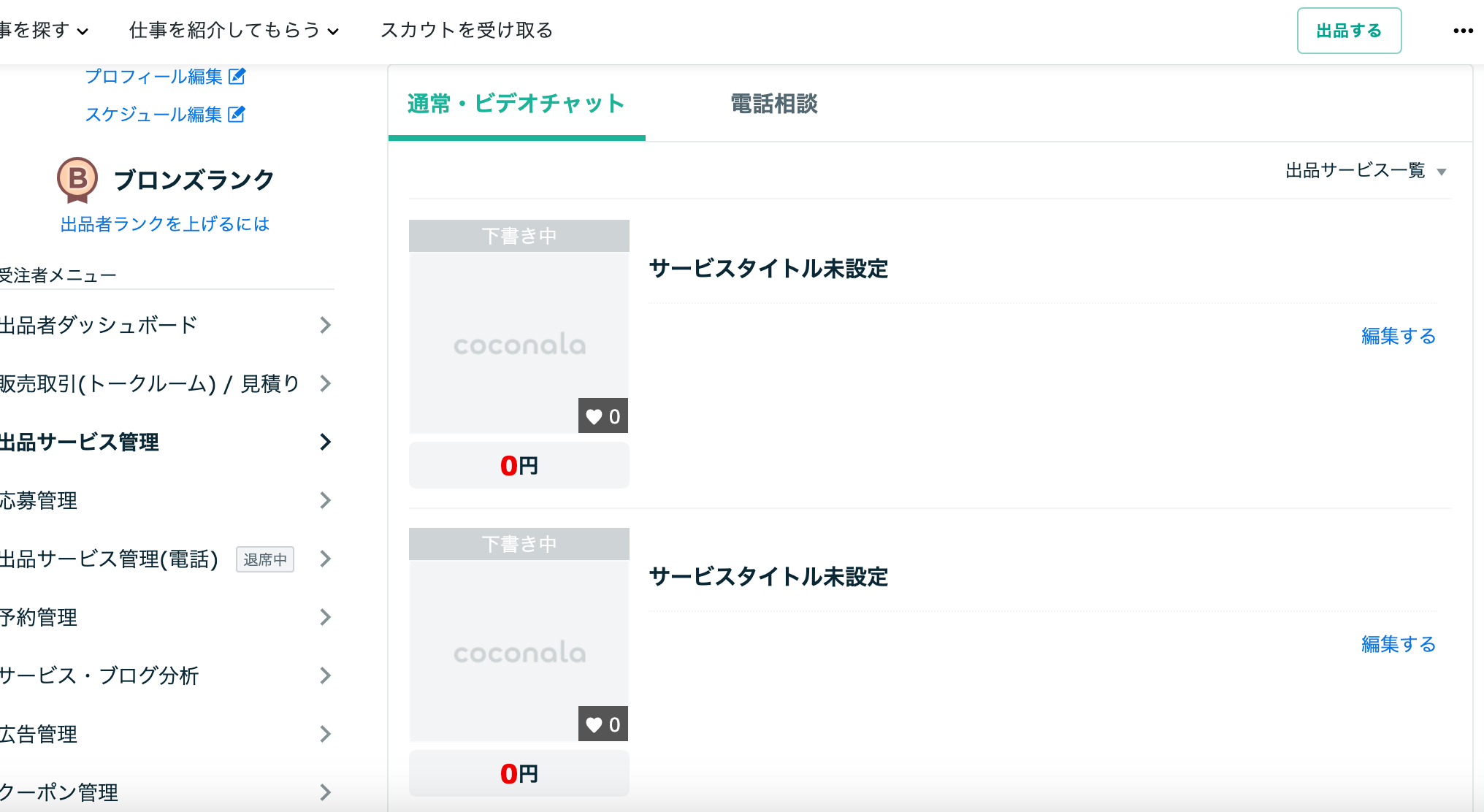Open the ellipsis menu at top right

coord(1462,31)
